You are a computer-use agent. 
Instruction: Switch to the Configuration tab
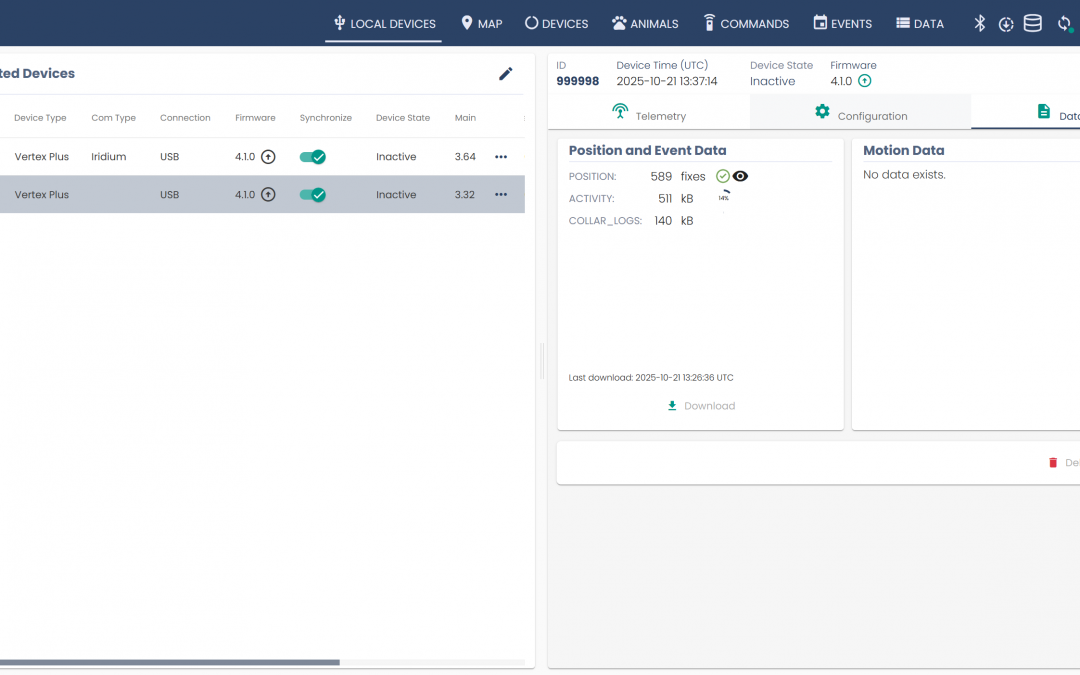tap(860, 115)
